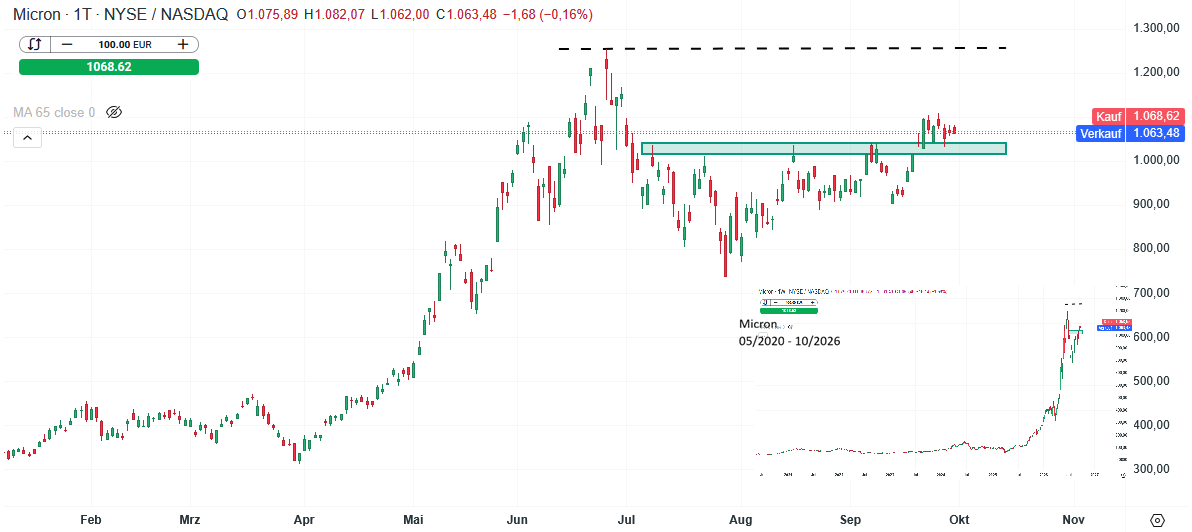Select the change value −1,68 (−0,16%)
The image size is (1192, 532).
click(x=547, y=15)
